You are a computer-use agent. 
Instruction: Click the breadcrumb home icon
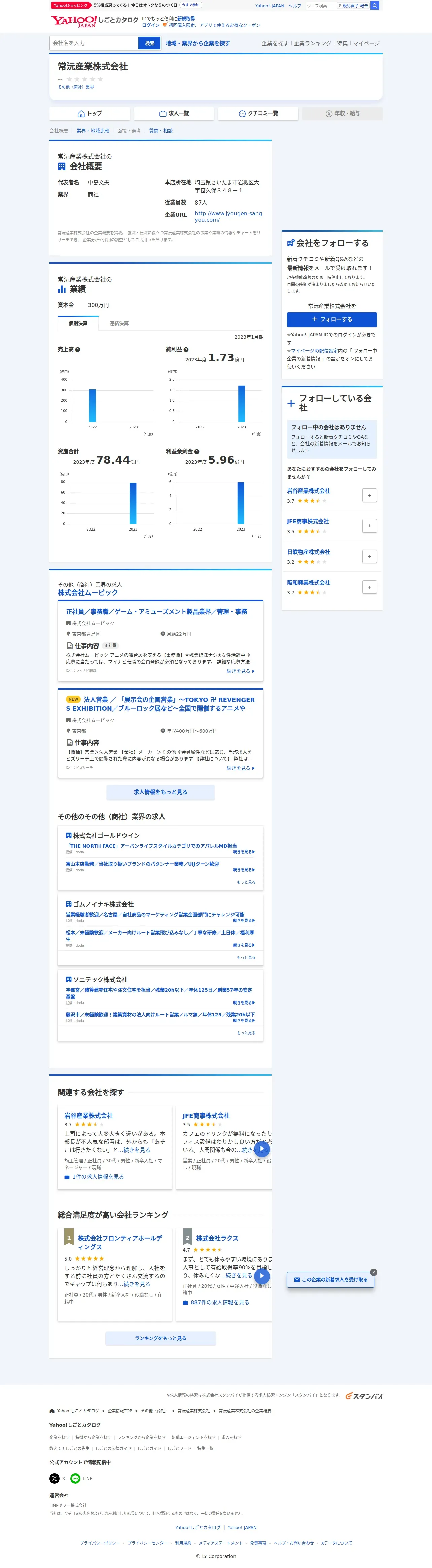(x=52, y=1410)
